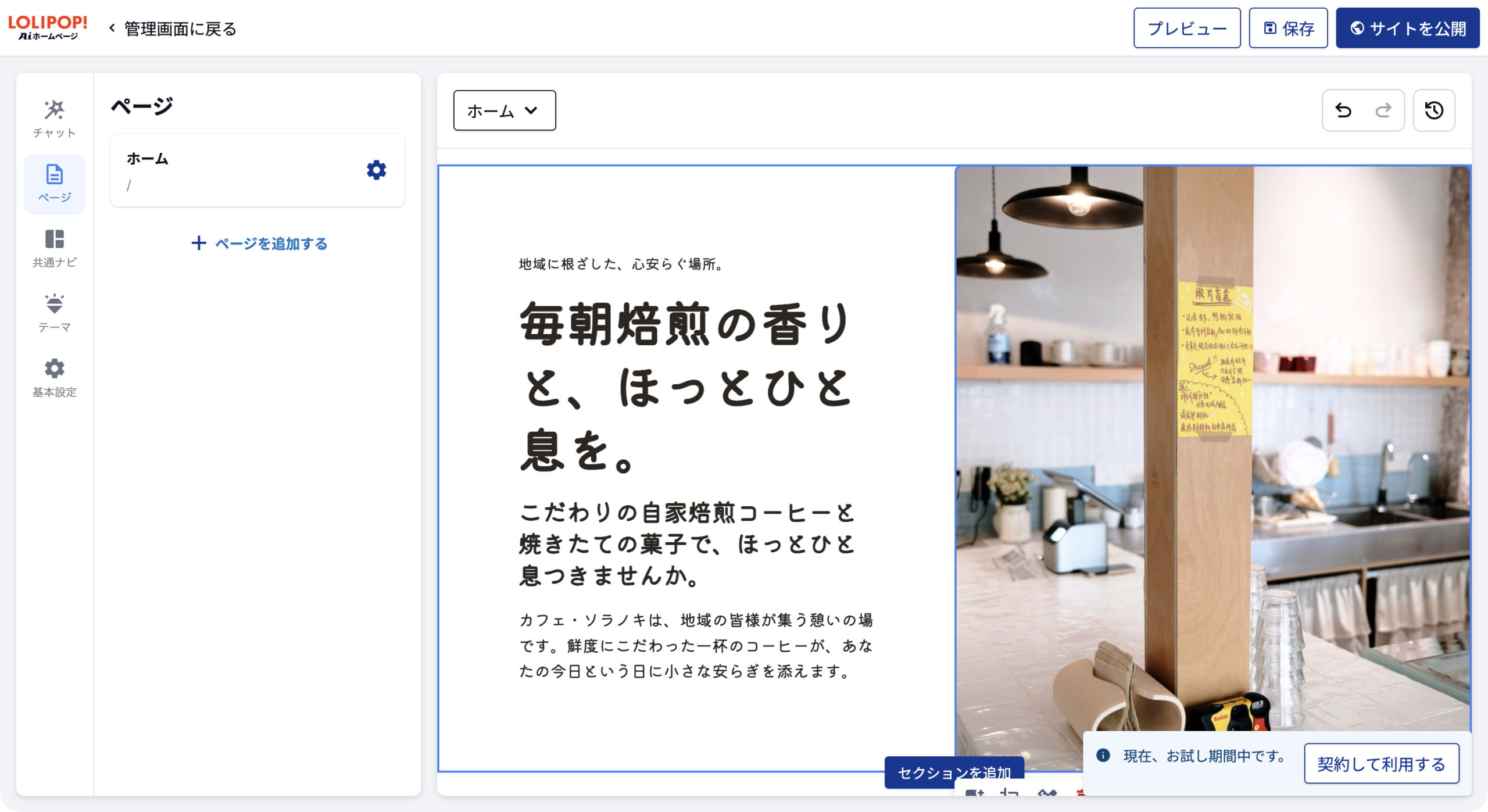Click the heading 毎朝焙煎の香りと、ほっとひと息を。
1488x812 pixels.
click(x=686, y=387)
